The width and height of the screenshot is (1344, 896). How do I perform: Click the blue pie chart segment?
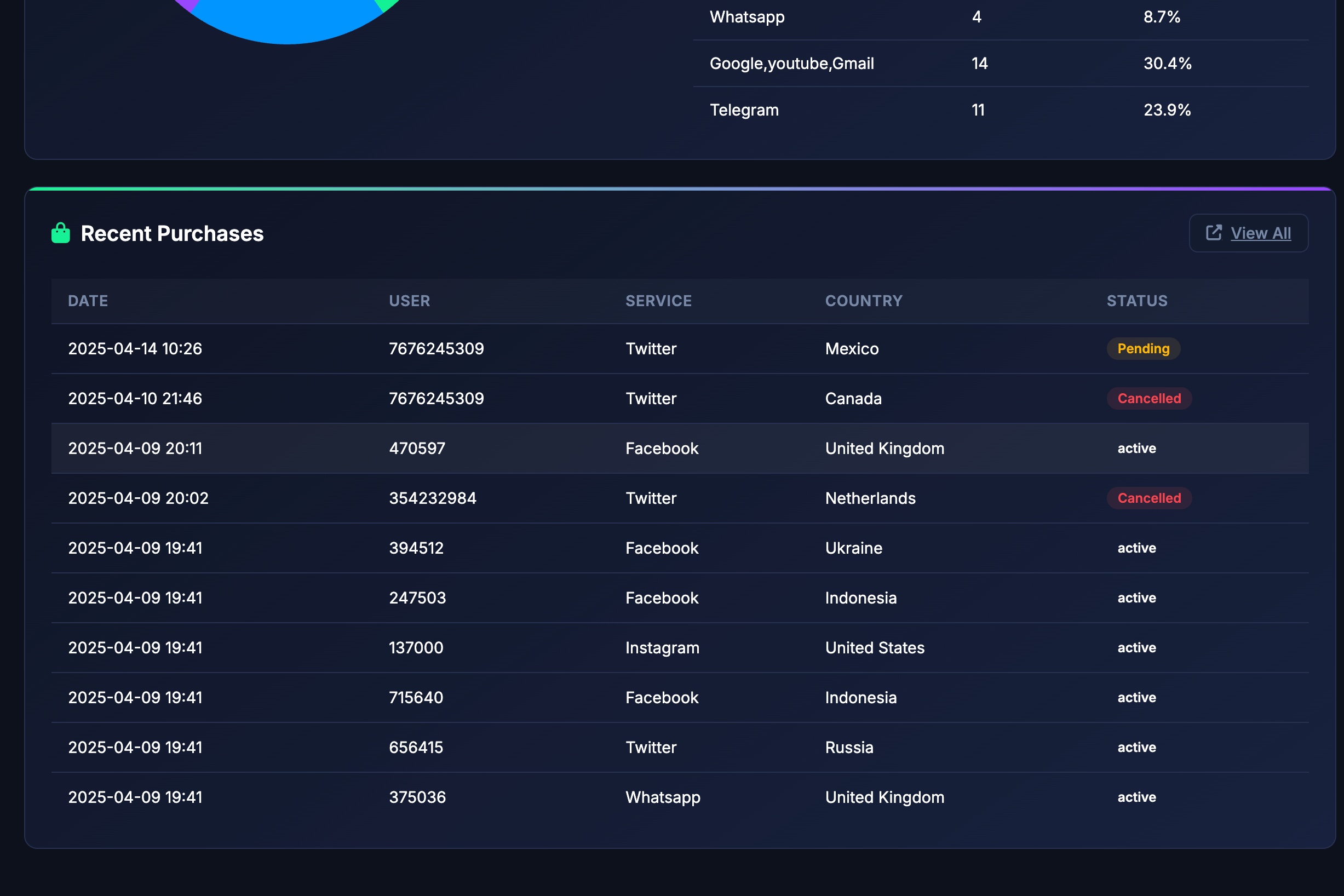point(286,22)
